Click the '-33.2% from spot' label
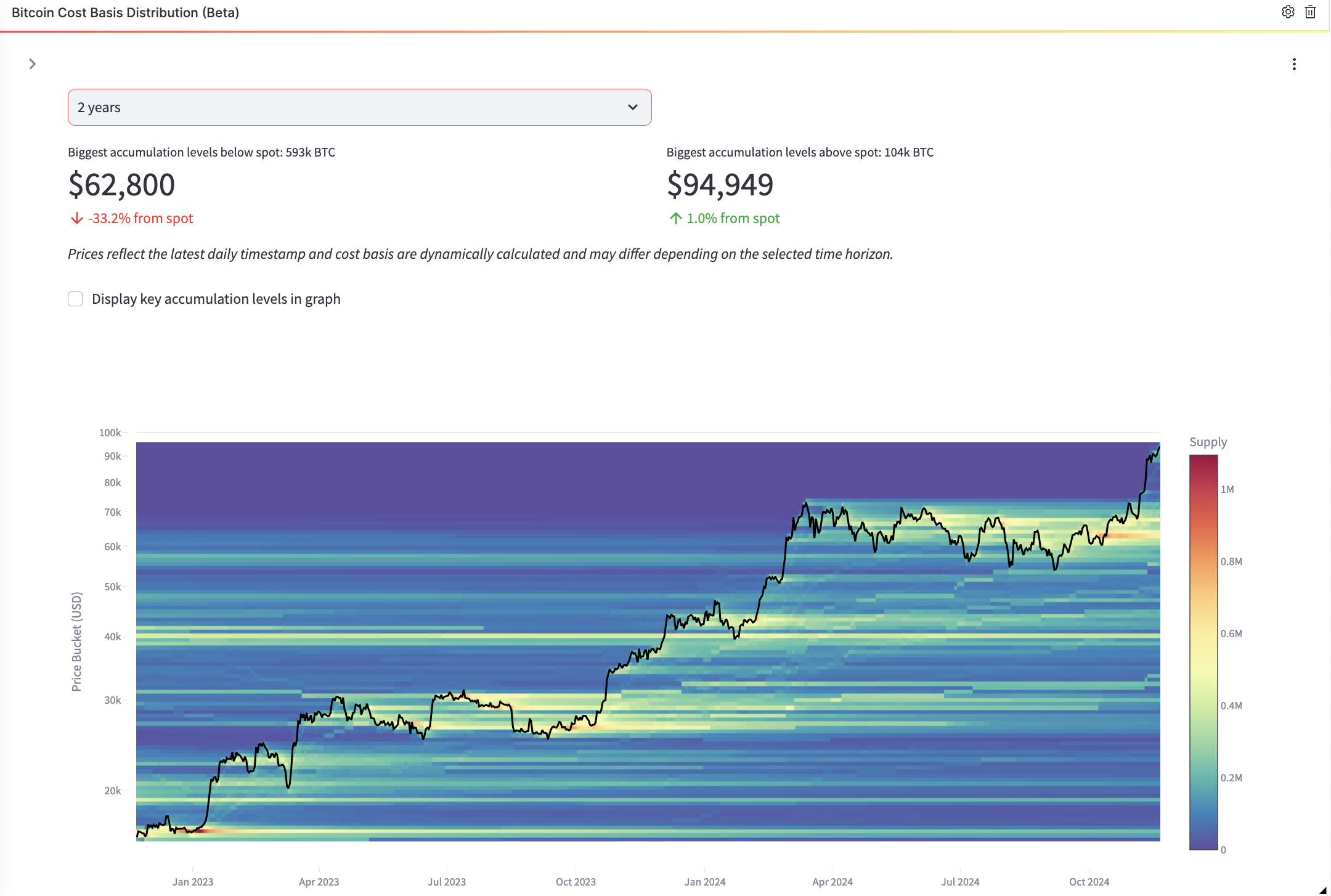 (141, 218)
